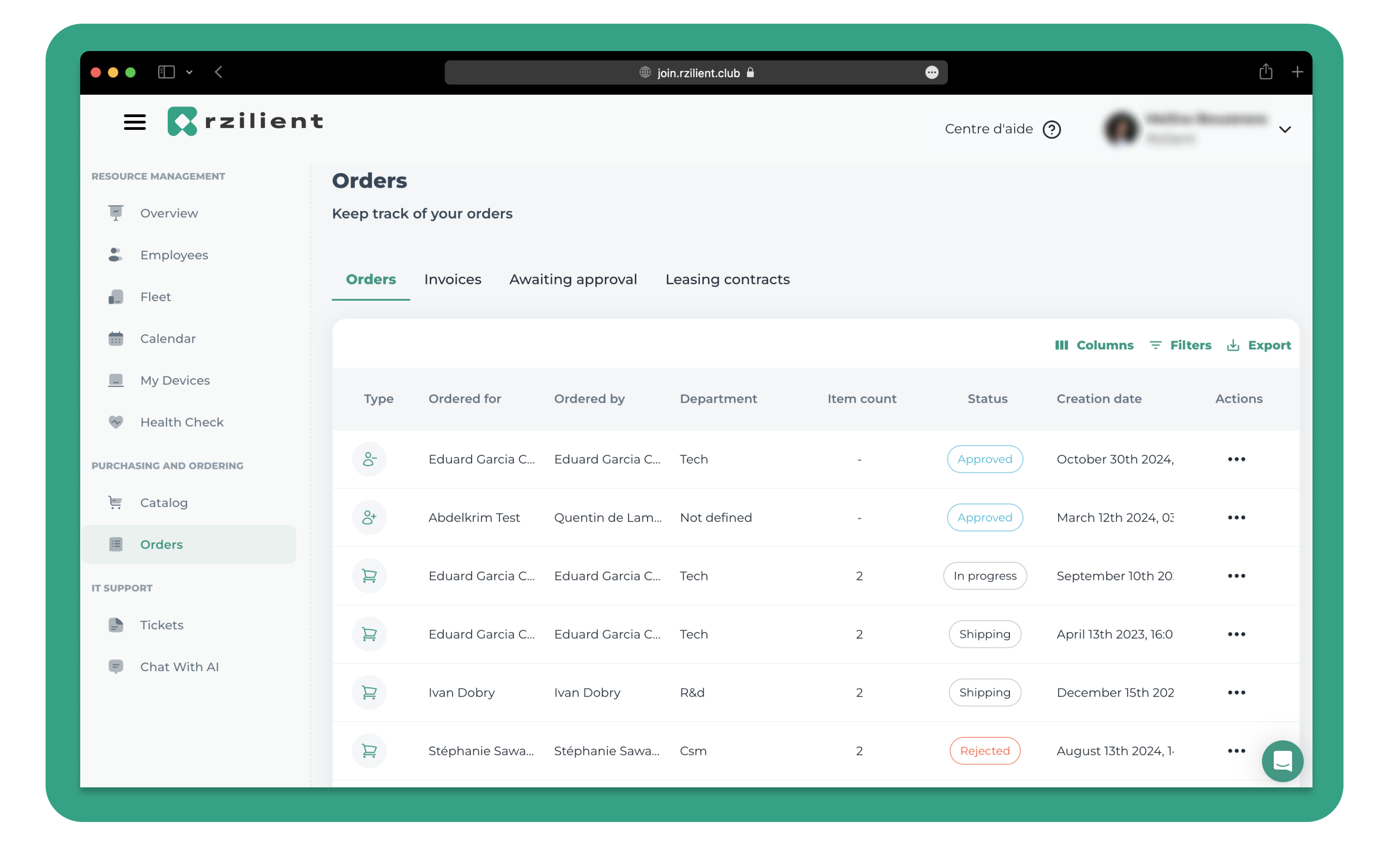Image resolution: width=1400 pixels, height=868 pixels.
Task: Switch to the Invoices tab
Action: point(453,280)
